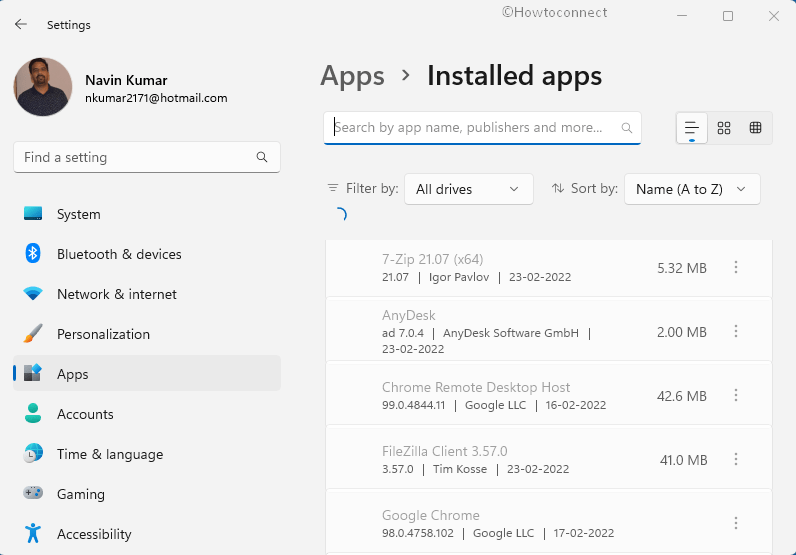796x555 pixels.
Task: Select FileZilla Client 3.57.0 entry
Action: 549,458
